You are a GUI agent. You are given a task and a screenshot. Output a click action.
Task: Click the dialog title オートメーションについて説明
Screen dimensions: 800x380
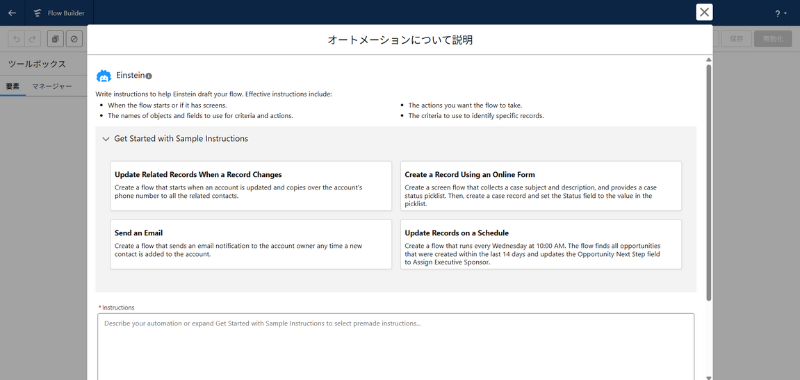coord(400,40)
